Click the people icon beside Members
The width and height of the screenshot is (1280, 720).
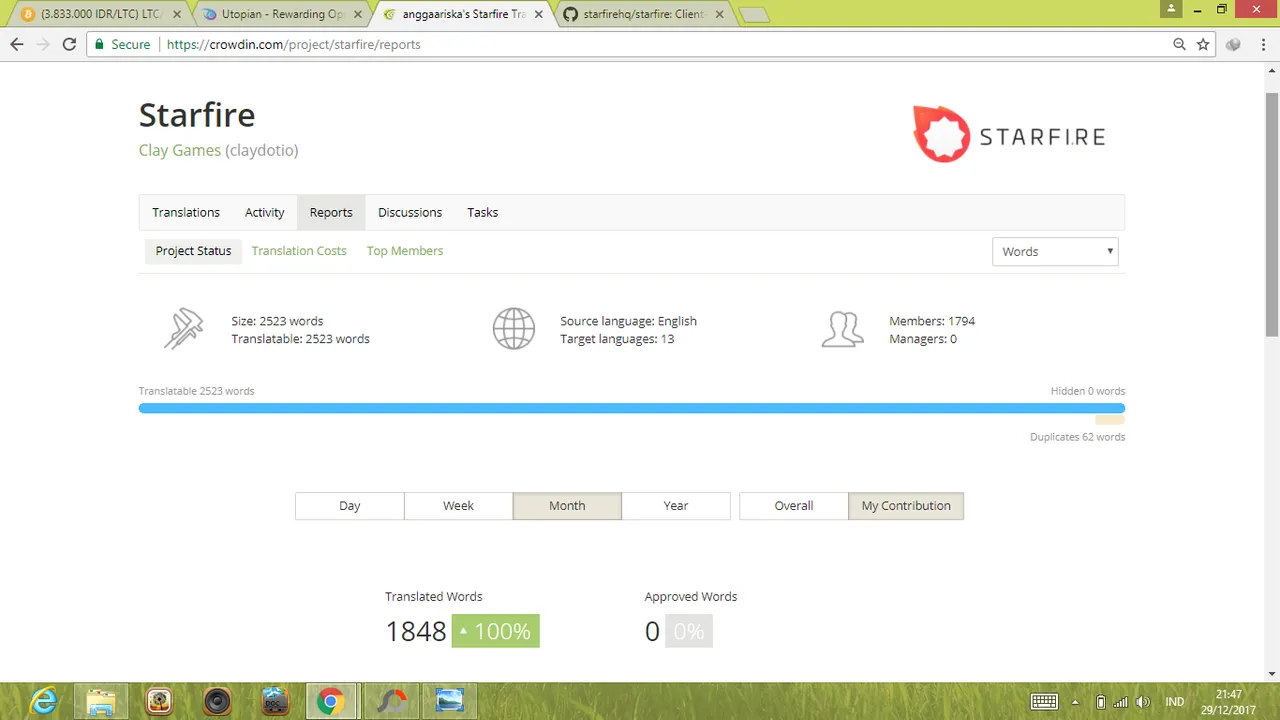pos(842,329)
